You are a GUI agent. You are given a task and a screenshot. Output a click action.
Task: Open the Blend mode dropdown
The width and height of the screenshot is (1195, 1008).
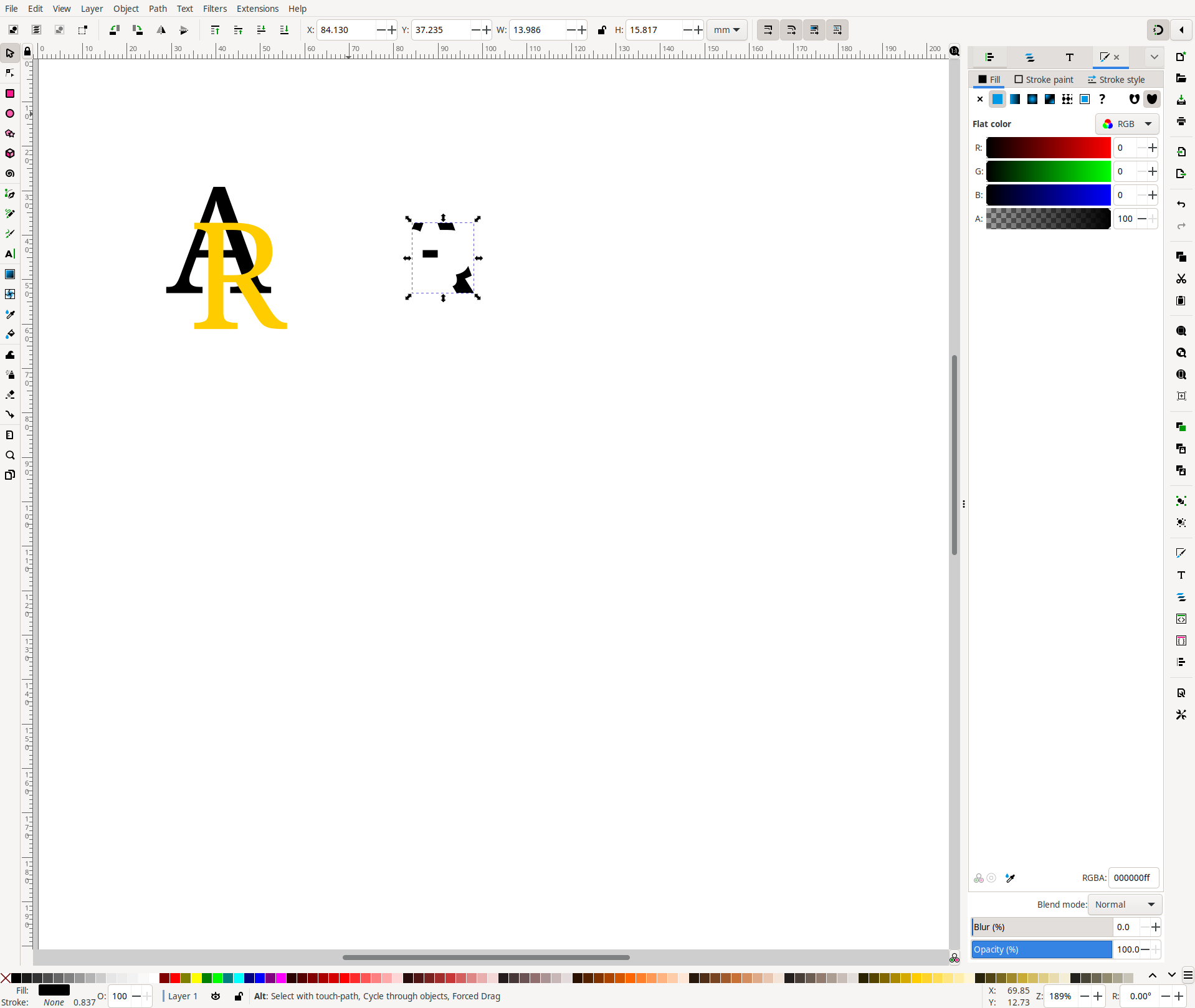tap(1125, 905)
